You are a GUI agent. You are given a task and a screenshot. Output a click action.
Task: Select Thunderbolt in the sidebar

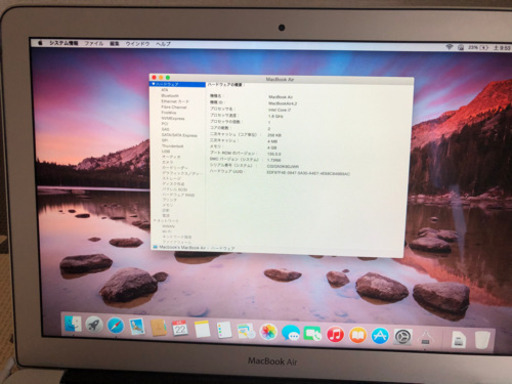tap(172, 146)
